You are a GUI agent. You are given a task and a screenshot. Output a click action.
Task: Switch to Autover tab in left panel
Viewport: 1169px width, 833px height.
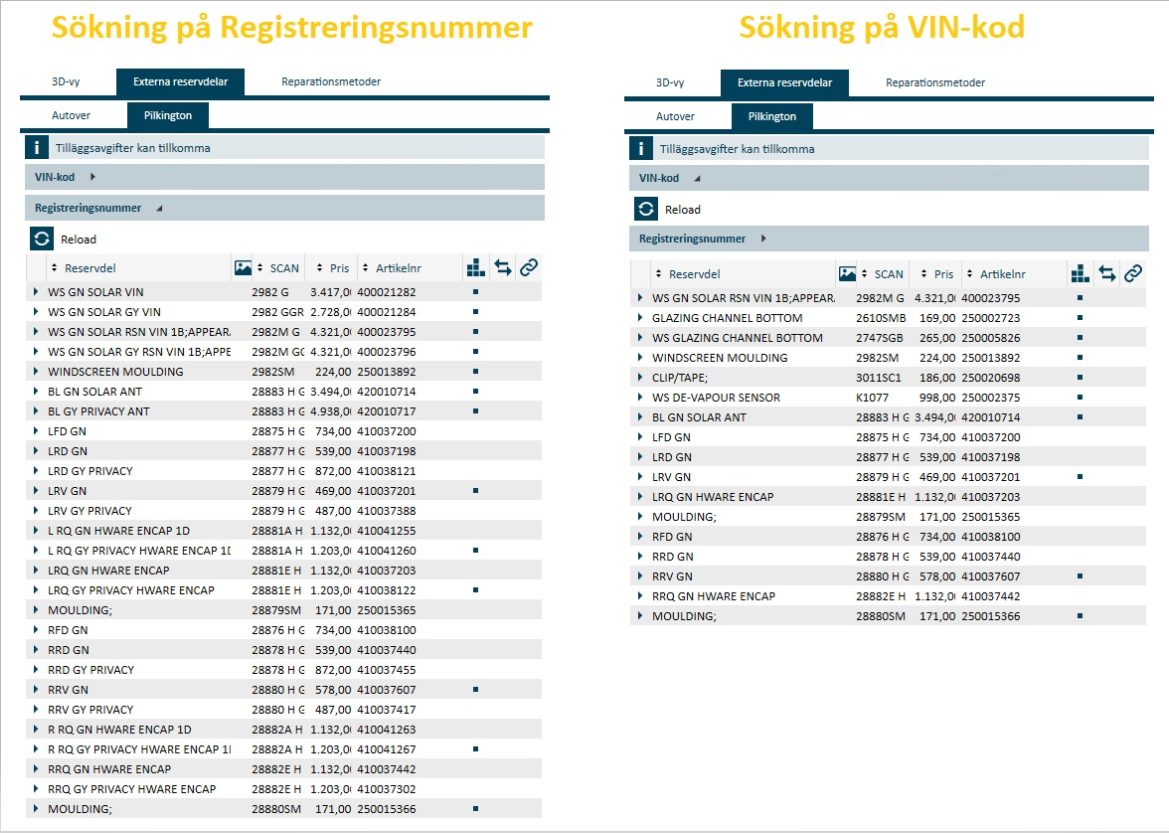coord(71,116)
